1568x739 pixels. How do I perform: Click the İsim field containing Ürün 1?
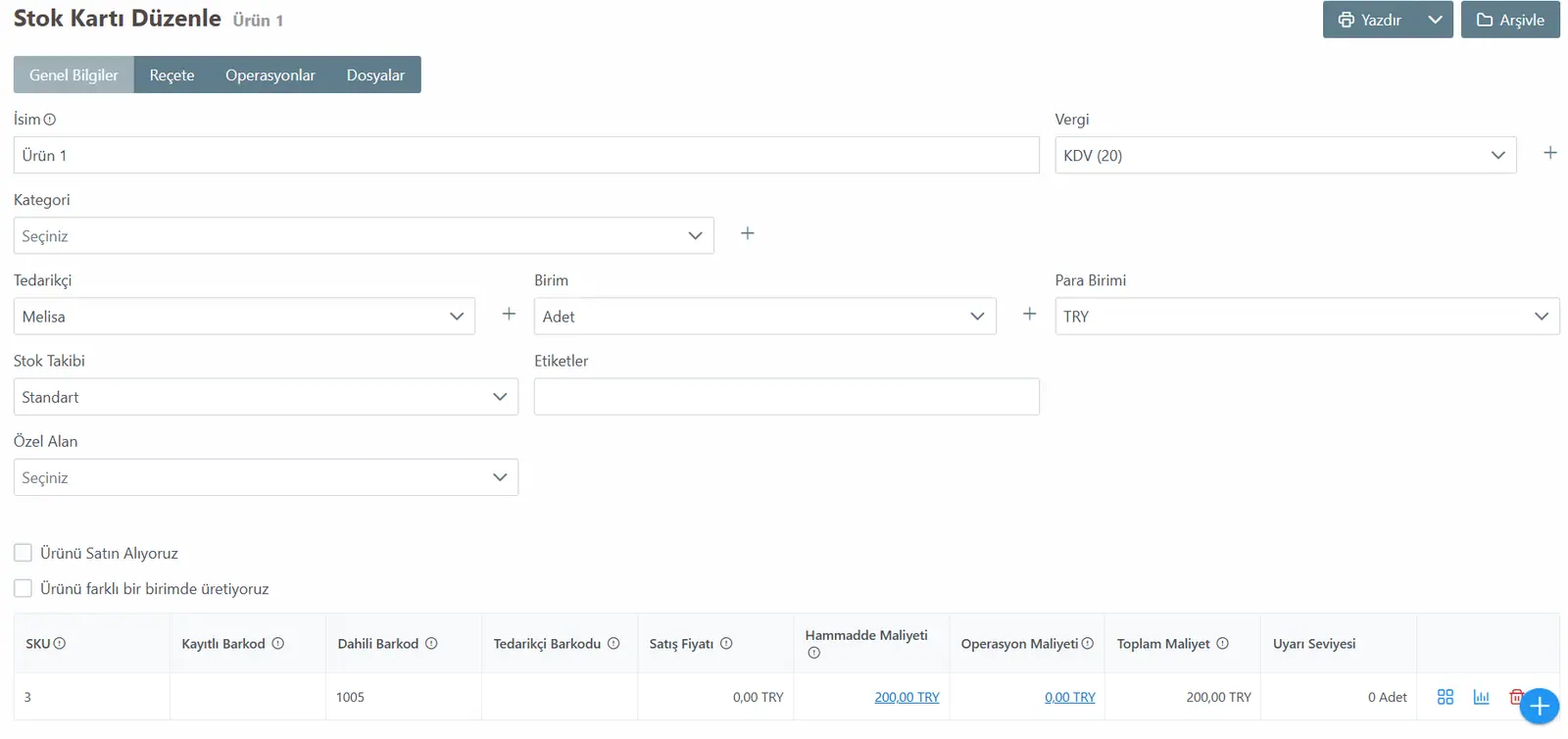point(526,155)
